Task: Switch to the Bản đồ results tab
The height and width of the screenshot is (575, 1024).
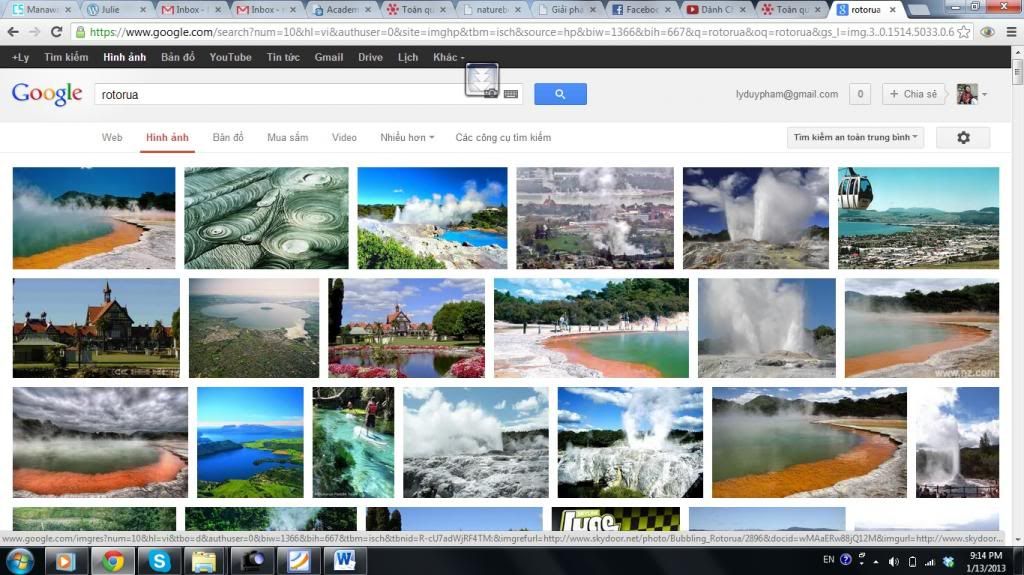Action: pos(228,137)
